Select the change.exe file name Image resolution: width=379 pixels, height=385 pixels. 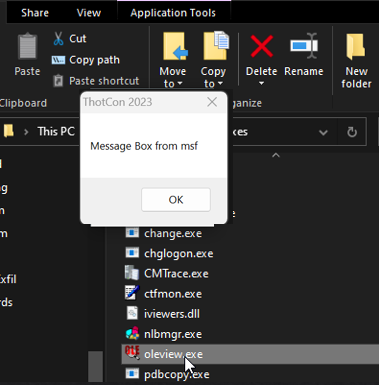[173, 233]
